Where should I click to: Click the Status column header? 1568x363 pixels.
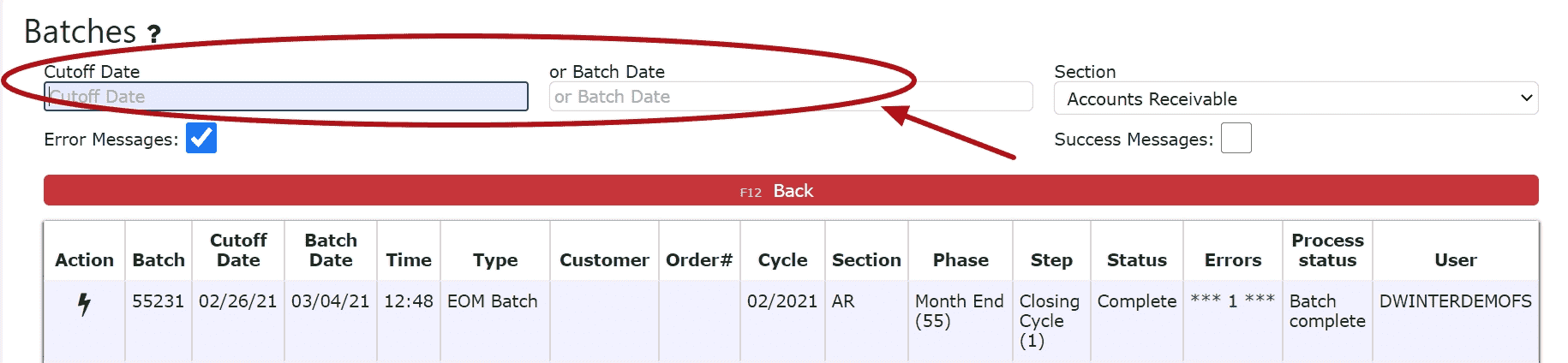coord(1137,260)
